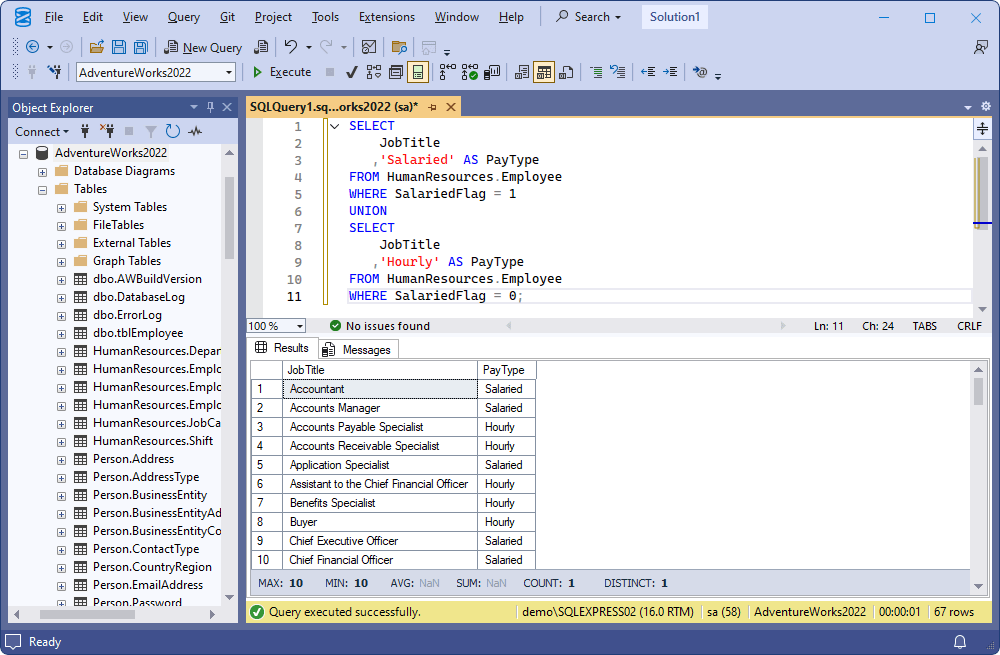Image resolution: width=1000 pixels, height=655 pixels.
Task: Open the Tools menu
Action: 325,17
